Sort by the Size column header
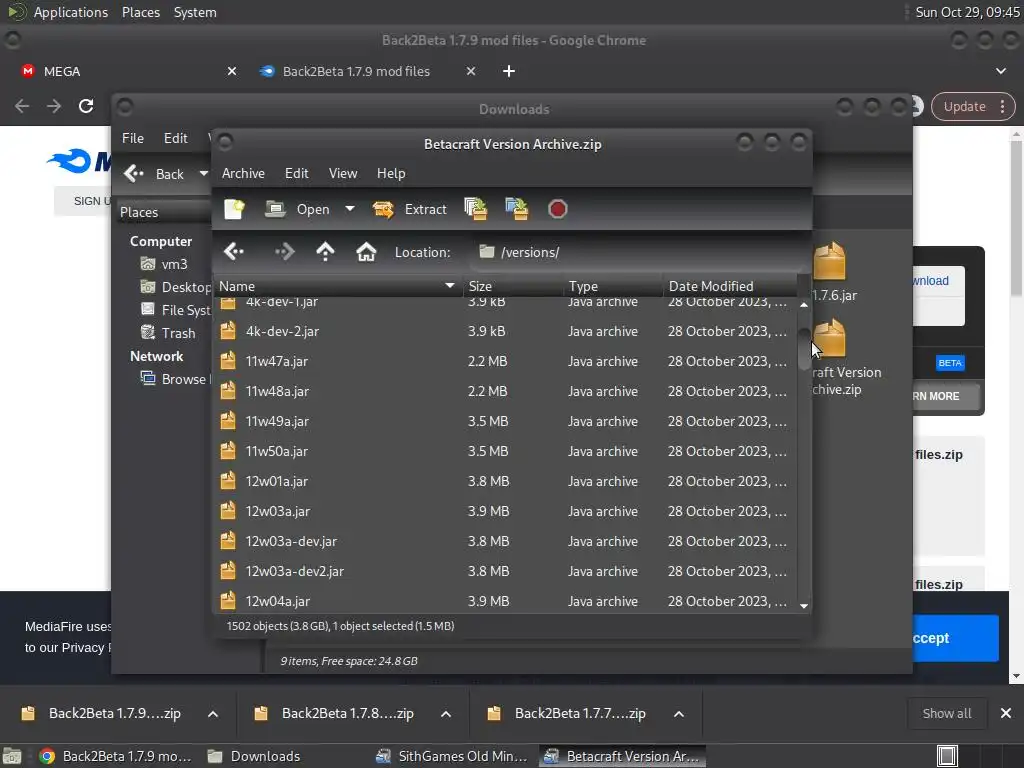 (x=513, y=286)
